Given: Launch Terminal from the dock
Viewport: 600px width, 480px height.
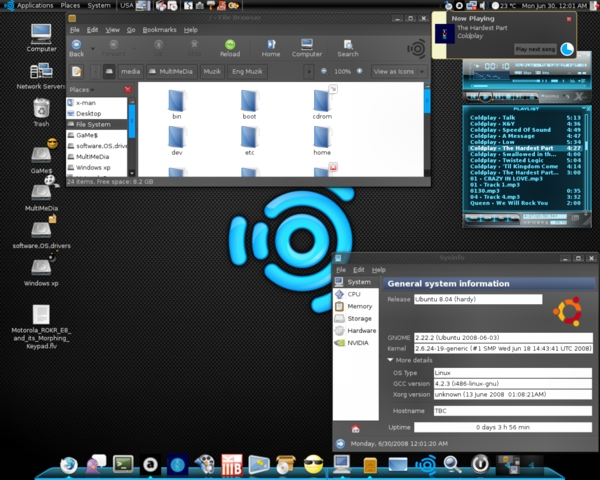Looking at the screenshot, I should 123,464.
